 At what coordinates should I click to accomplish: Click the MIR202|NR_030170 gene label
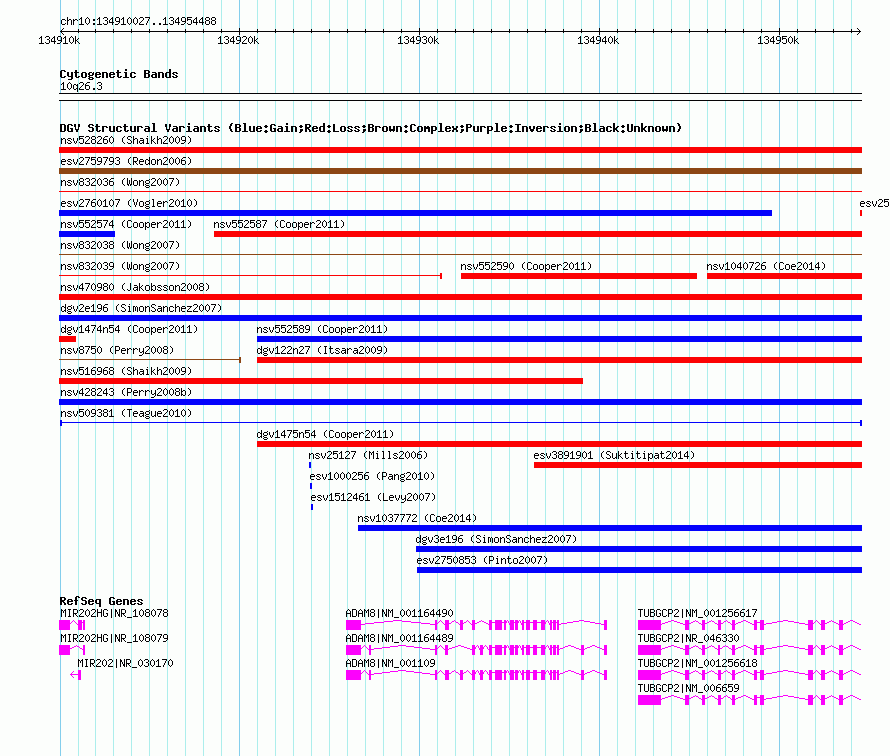[x=125, y=663]
